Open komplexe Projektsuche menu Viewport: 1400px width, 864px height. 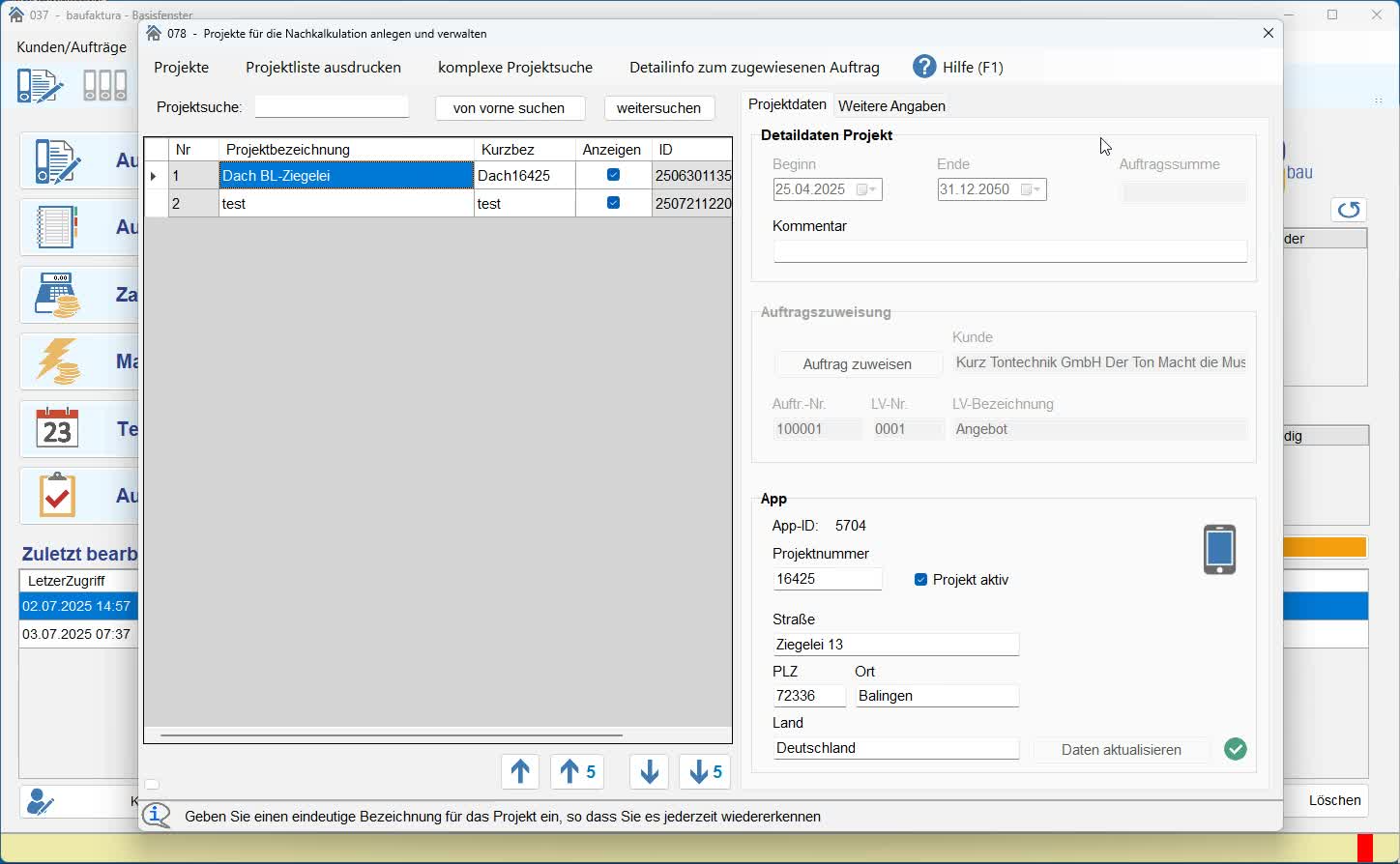coord(515,68)
